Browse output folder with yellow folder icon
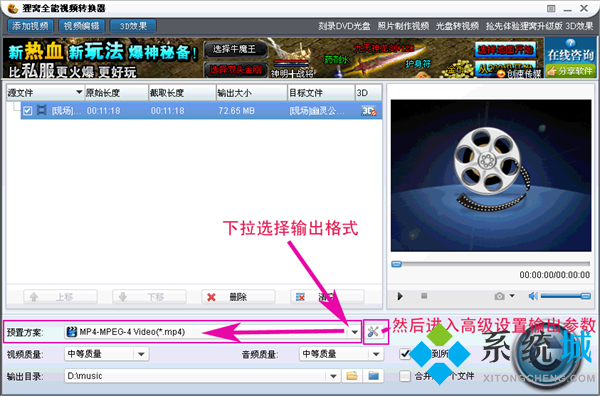Screen dimensions: 600x396 [x=352, y=376]
